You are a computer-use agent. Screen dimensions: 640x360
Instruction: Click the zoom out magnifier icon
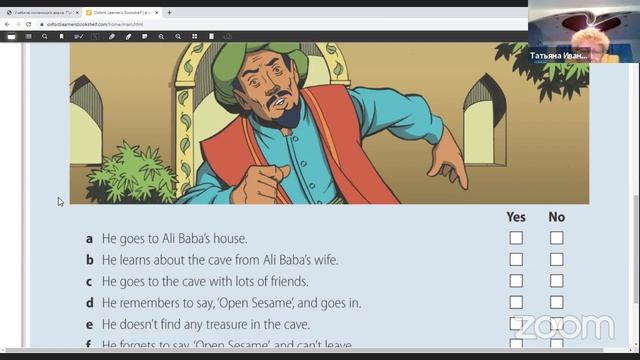pos(178,37)
